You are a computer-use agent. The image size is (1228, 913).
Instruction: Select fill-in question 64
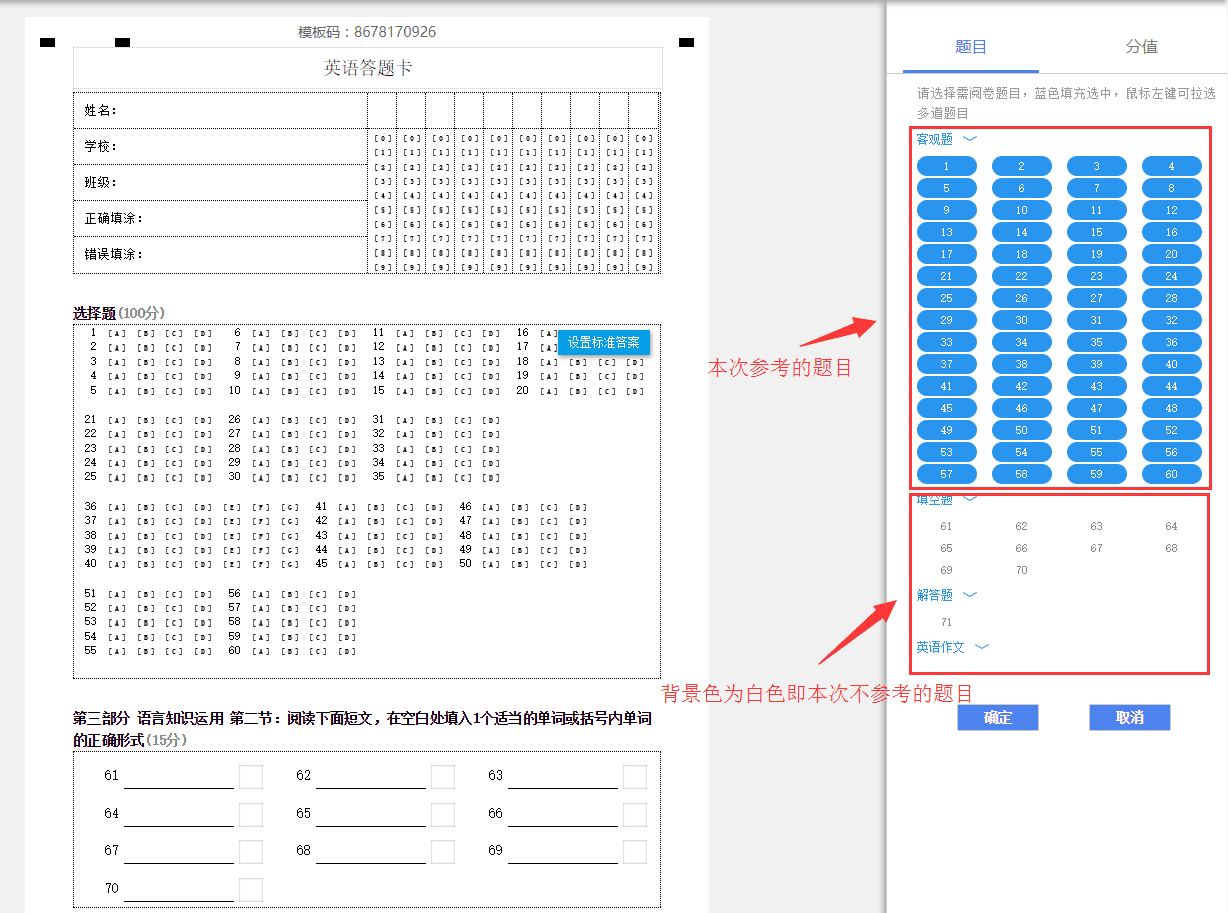coord(1171,526)
